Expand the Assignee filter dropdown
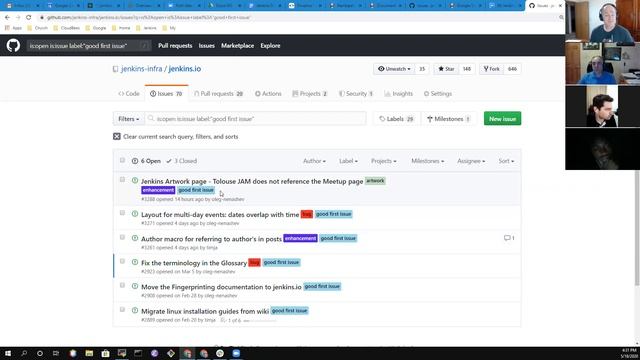 [471, 161]
